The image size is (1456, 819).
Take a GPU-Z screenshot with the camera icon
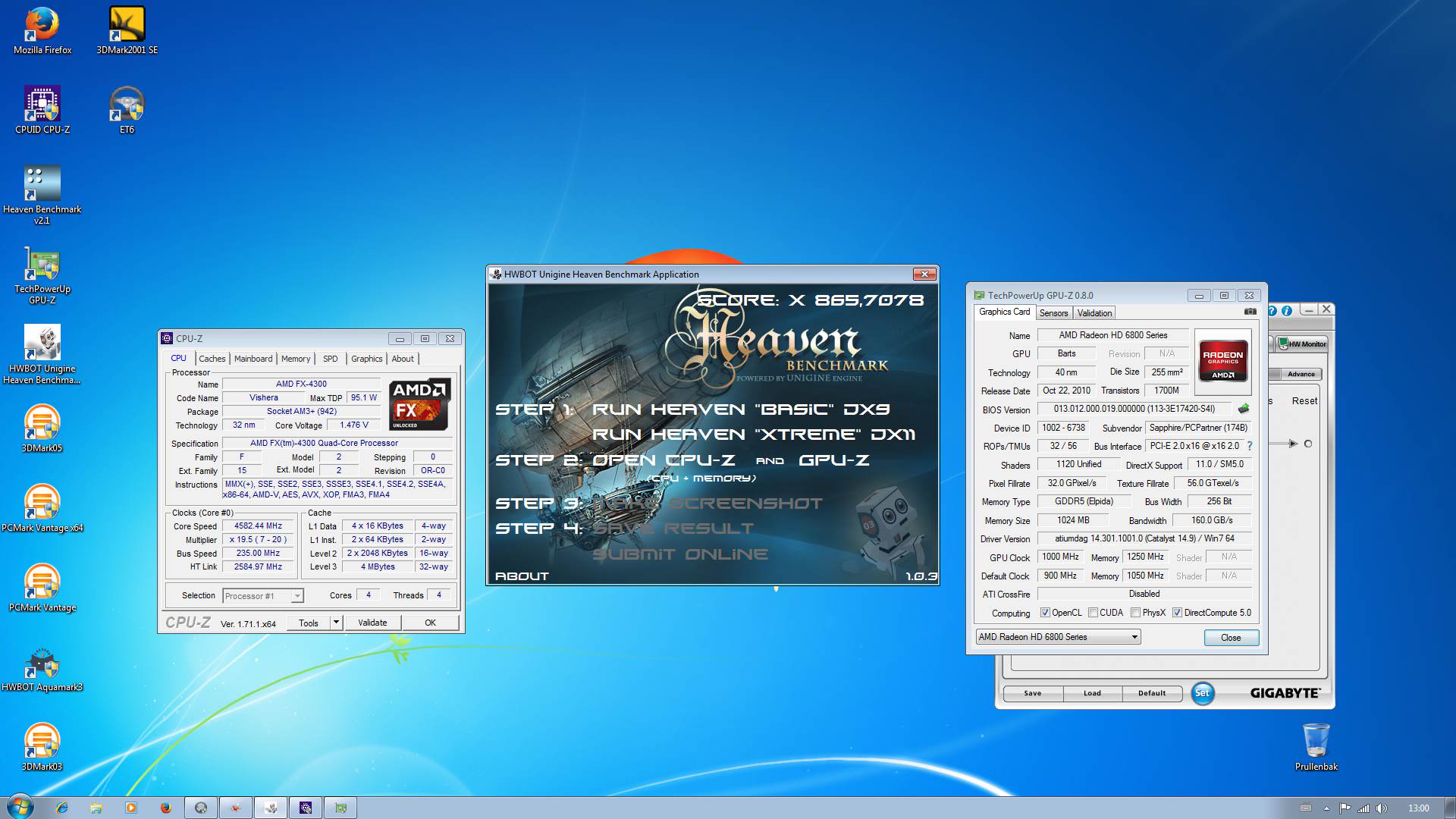(1250, 312)
